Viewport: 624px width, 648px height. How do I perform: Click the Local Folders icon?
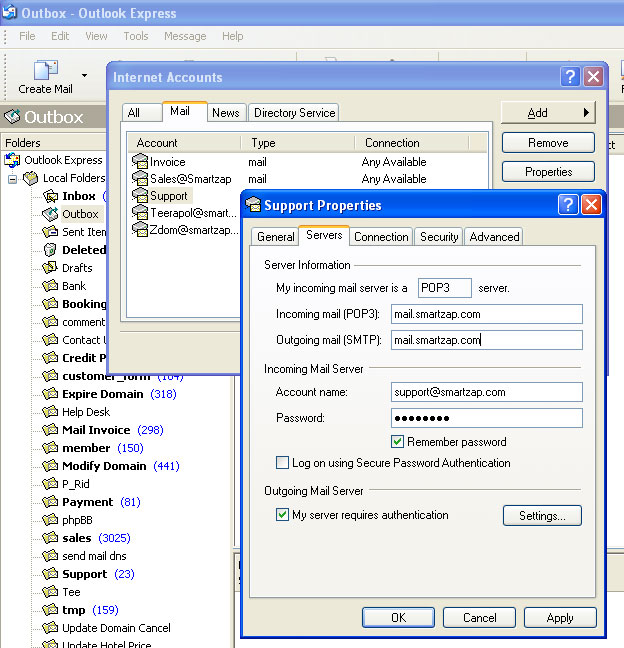pyautogui.click(x=31, y=178)
